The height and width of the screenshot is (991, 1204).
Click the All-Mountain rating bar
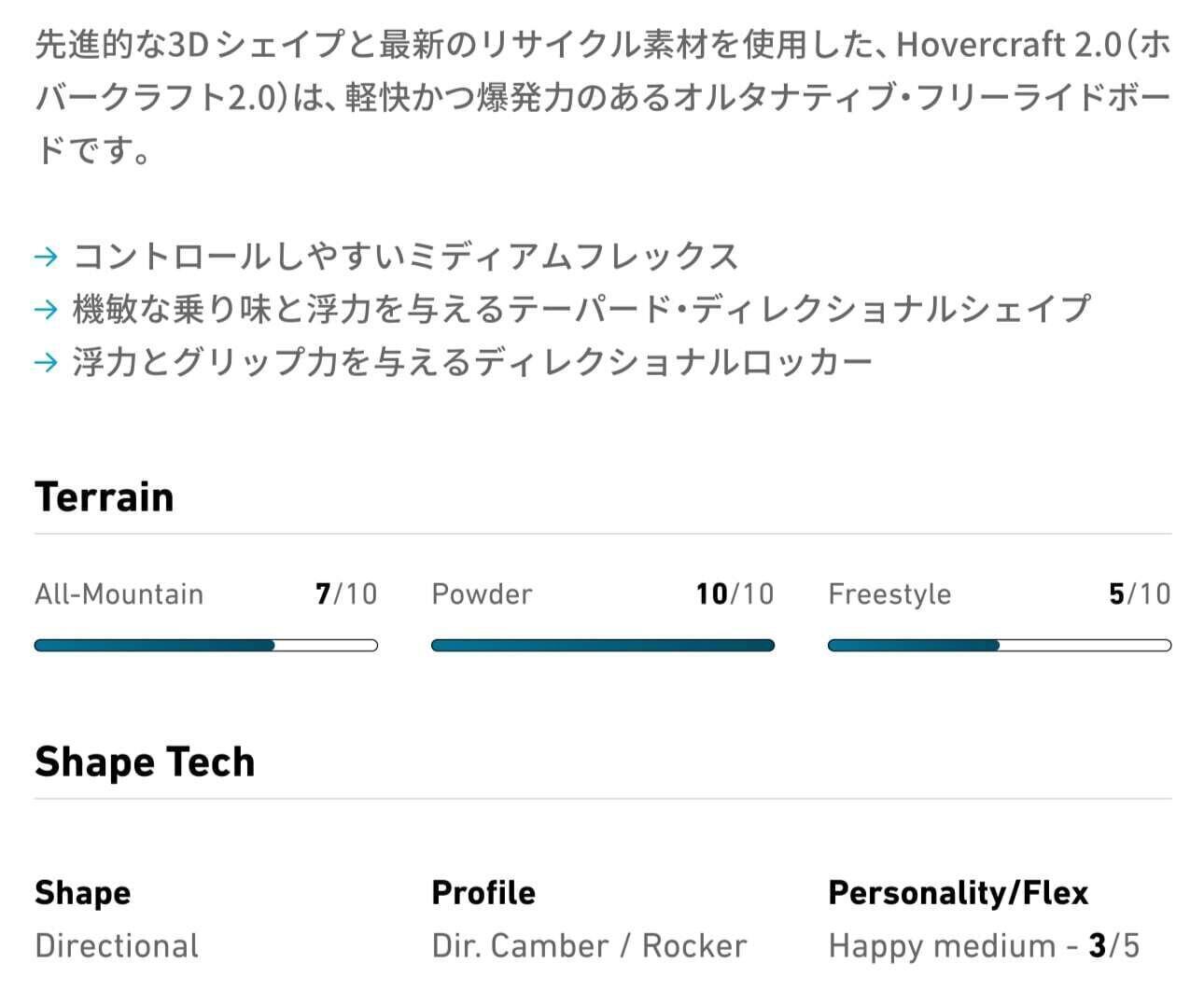pyautogui.click(x=206, y=645)
